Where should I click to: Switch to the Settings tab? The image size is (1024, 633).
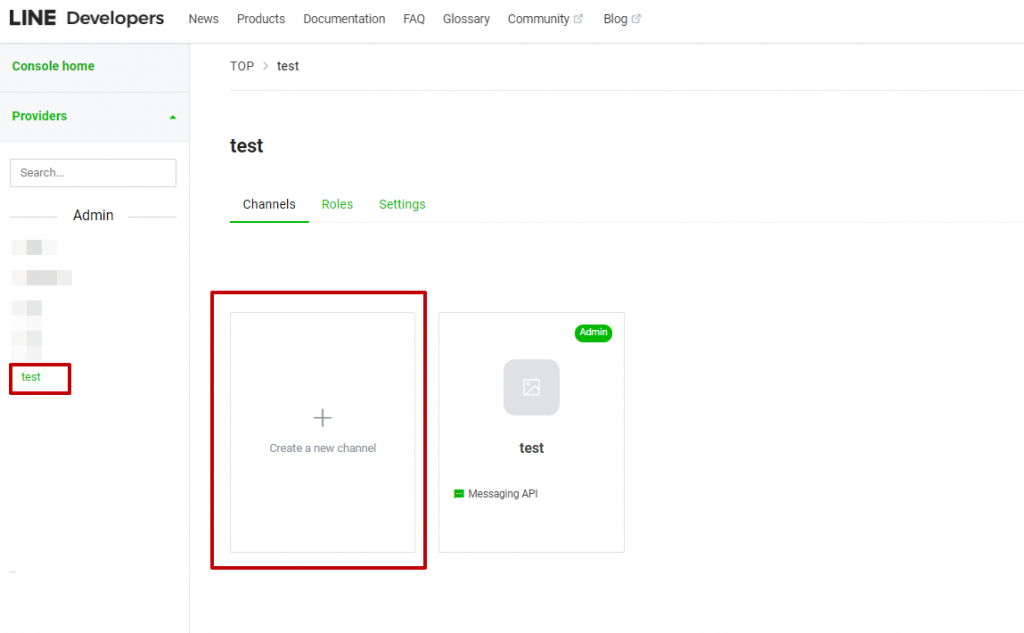(402, 204)
